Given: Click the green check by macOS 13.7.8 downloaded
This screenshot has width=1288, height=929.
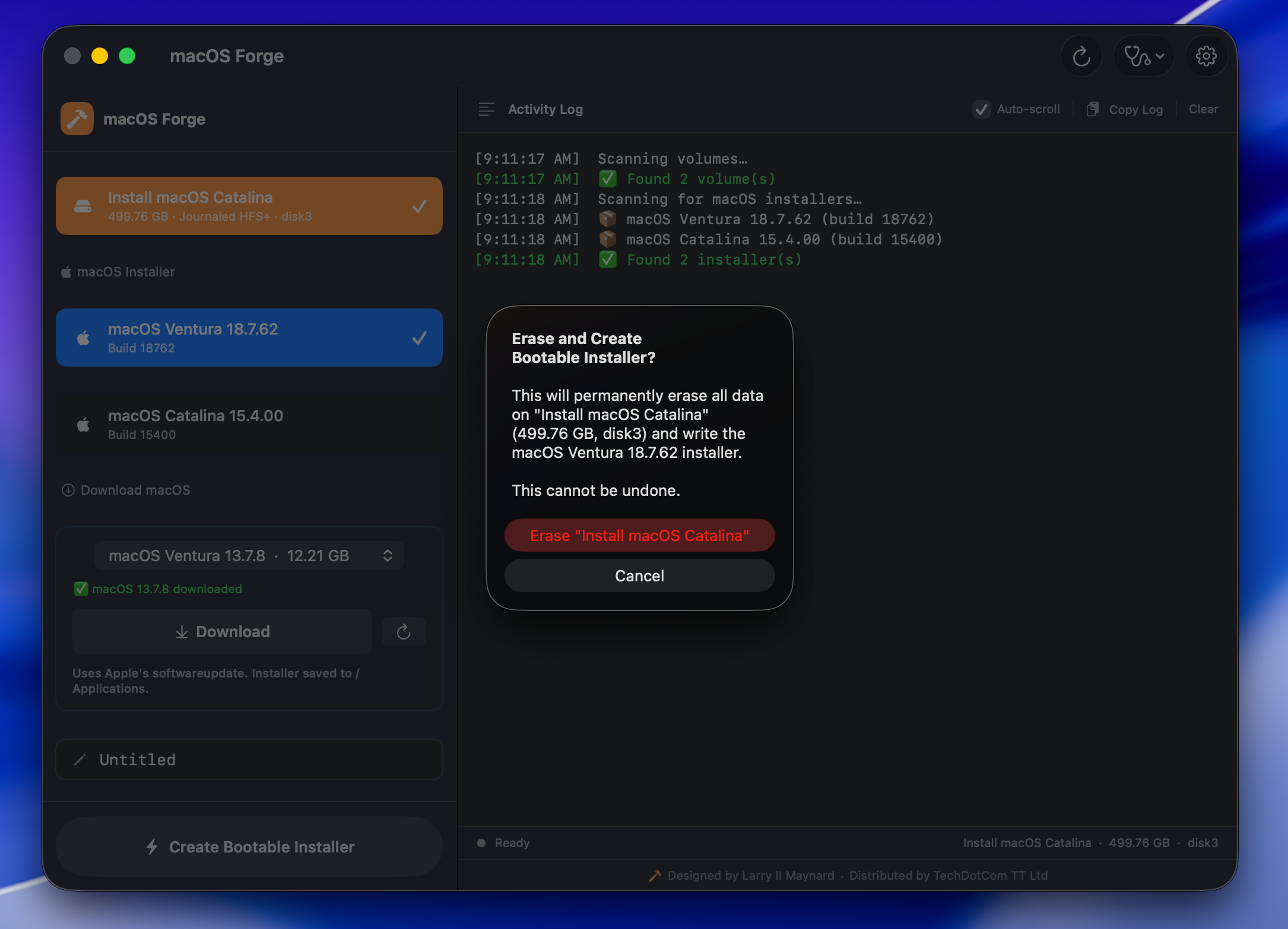Looking at the screenshot, I should pyautogui.click(x=81, y=589).
